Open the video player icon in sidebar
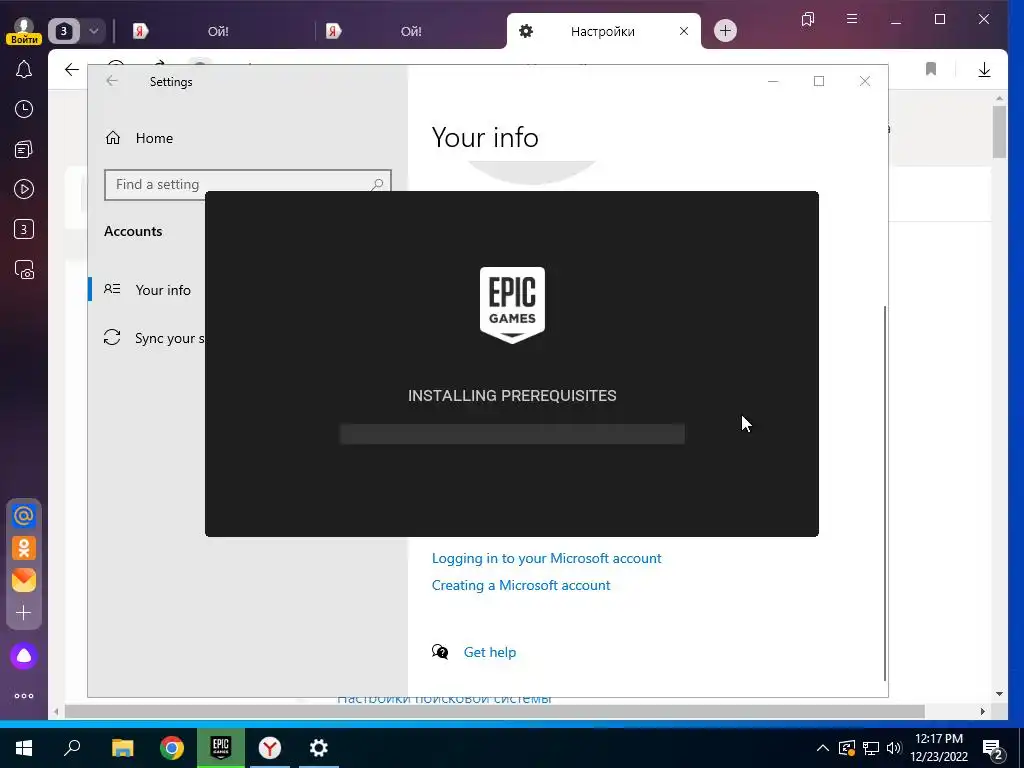Image resolution: width=1024 pixels, height=768 pixels. 24,189
